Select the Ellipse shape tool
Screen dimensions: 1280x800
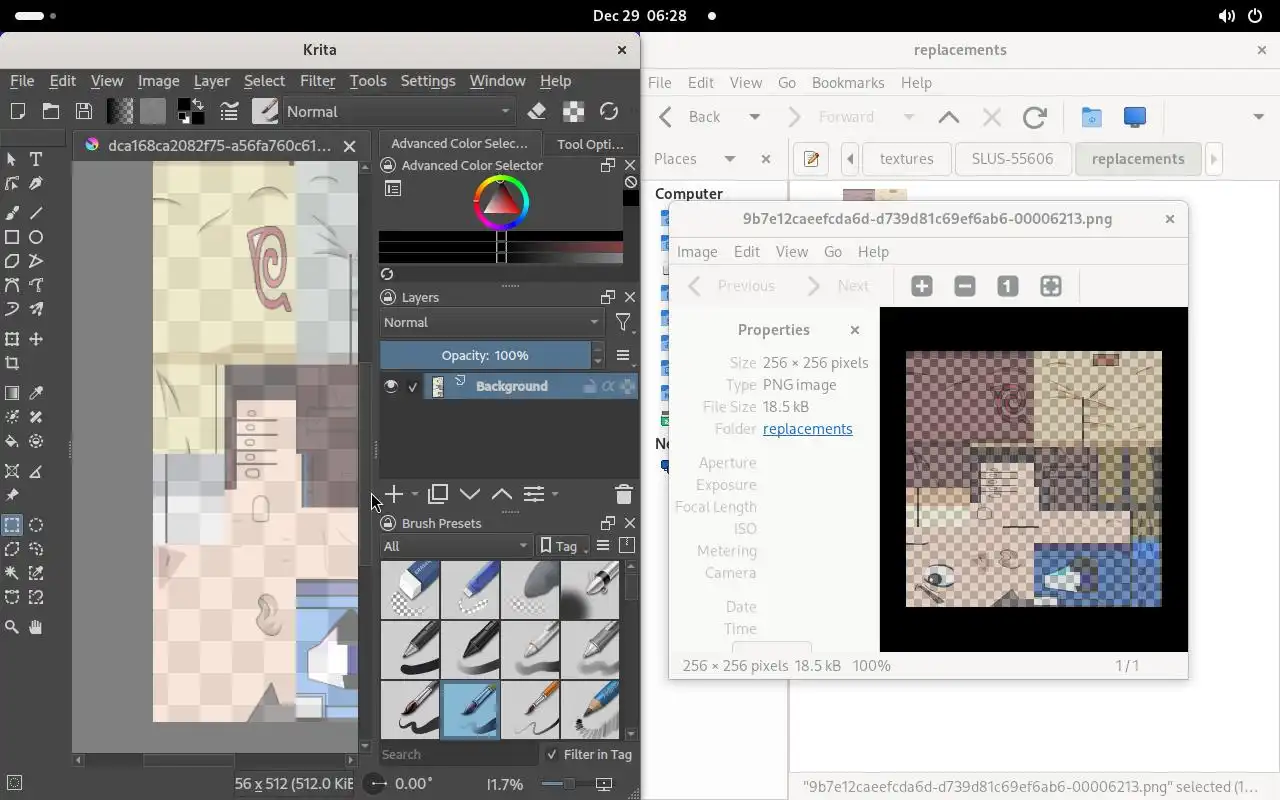click(x=36, y=237)
